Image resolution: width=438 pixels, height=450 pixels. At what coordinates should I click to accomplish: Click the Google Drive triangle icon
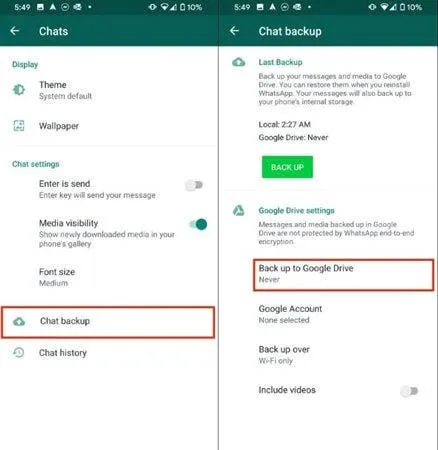[x=239, y=210]
